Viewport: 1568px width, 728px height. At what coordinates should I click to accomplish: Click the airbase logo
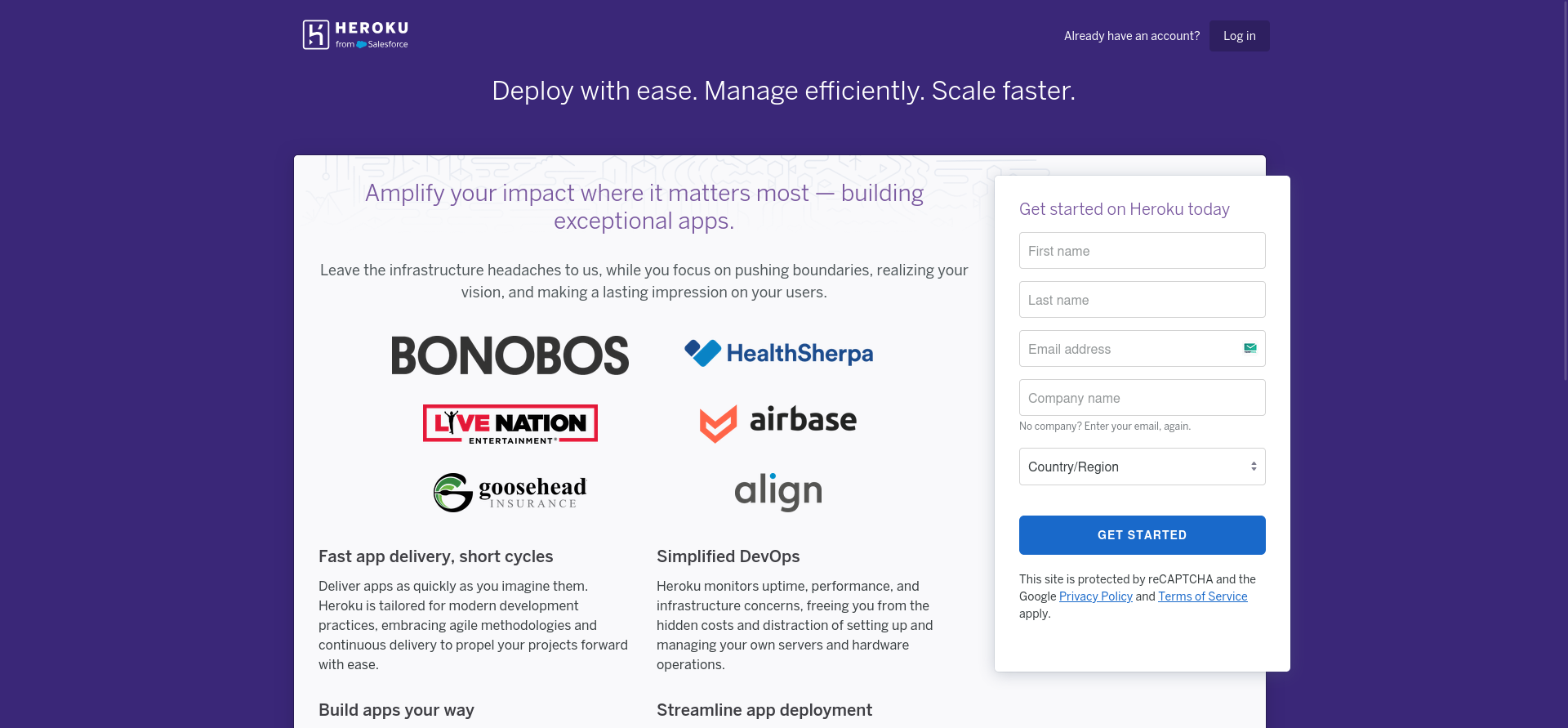pos(778,422)
